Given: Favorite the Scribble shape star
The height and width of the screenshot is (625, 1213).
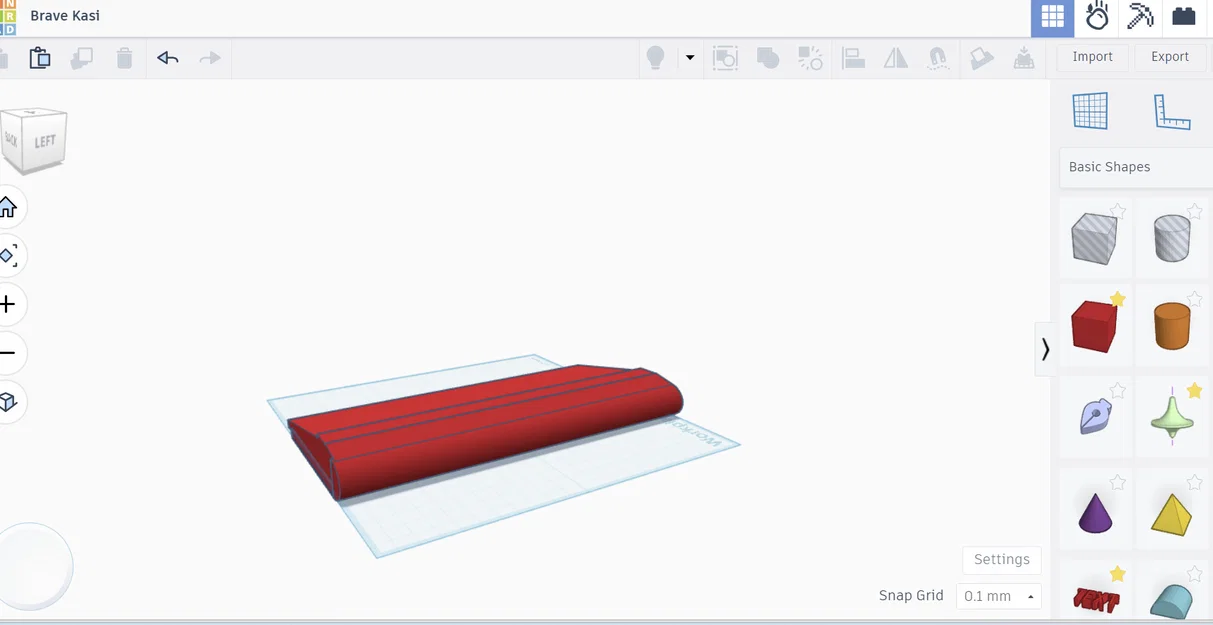Looking at the screenshot, I should click(1118, 391).
